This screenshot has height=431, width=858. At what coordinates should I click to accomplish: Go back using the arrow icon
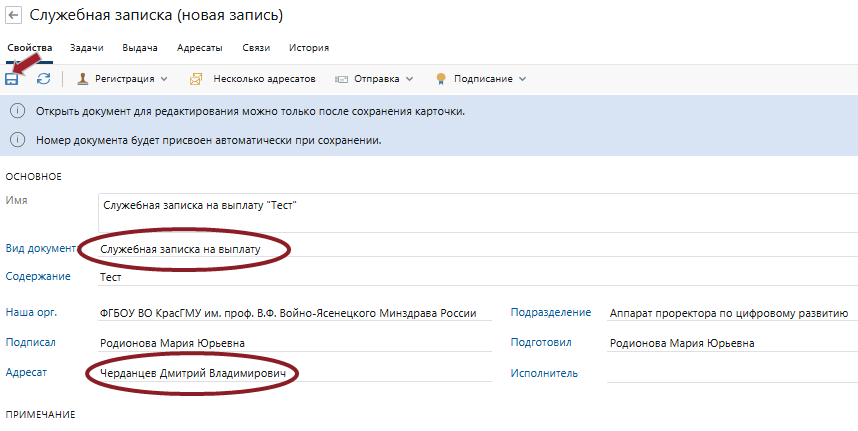(x=14, y=16)
